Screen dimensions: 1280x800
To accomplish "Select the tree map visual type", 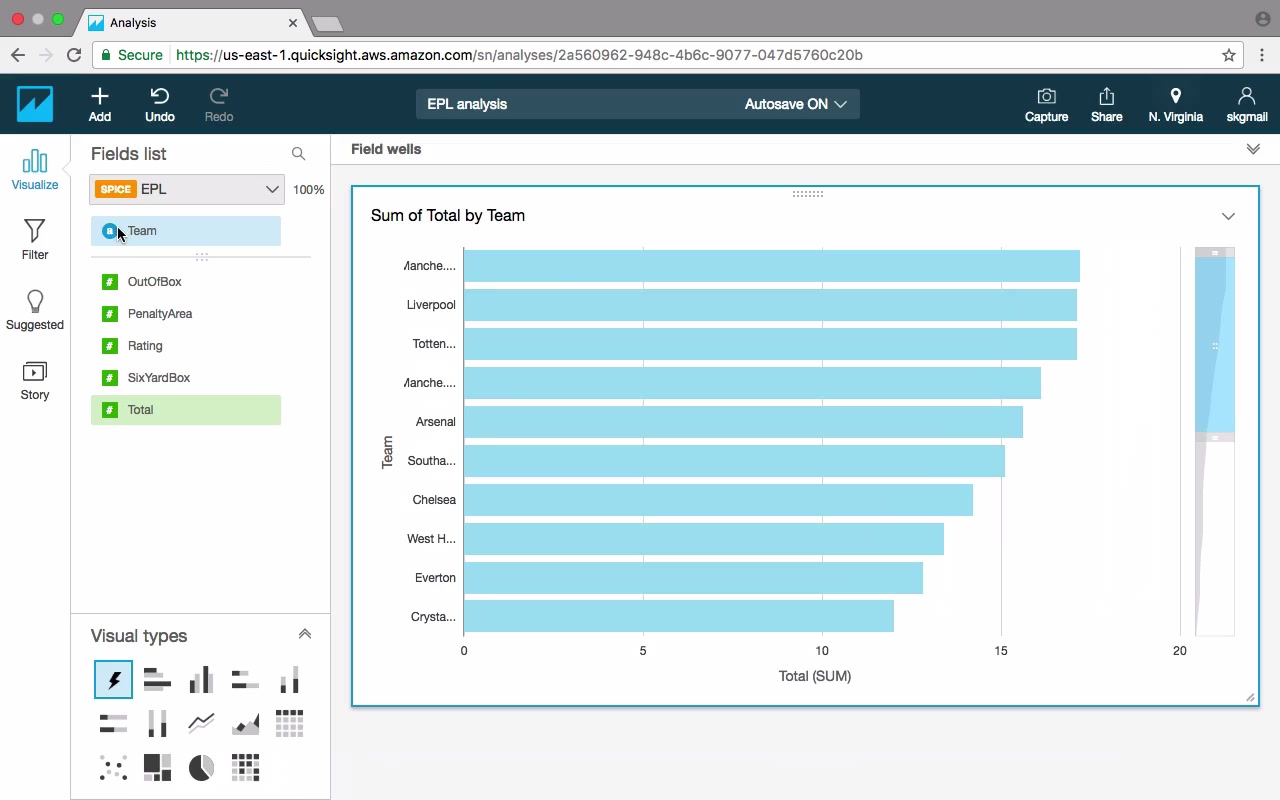I will click(x=157, y=767).
